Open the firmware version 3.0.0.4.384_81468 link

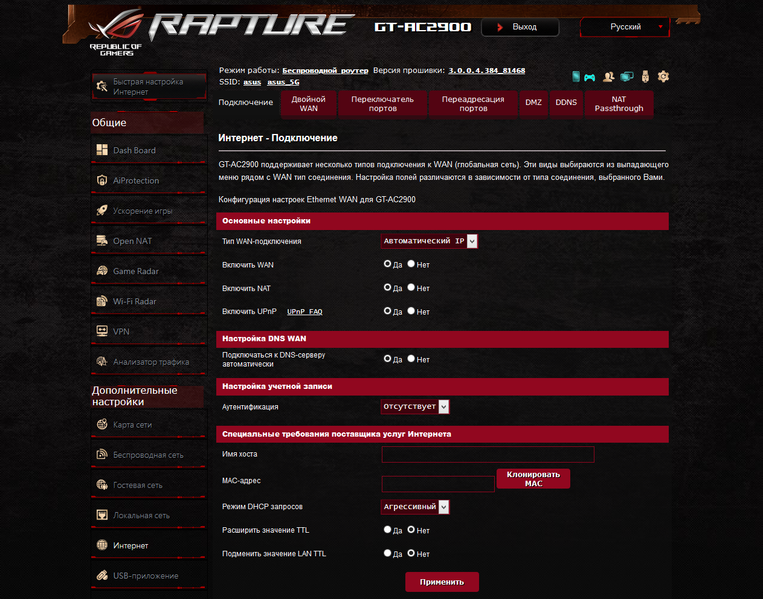point(487,71)
